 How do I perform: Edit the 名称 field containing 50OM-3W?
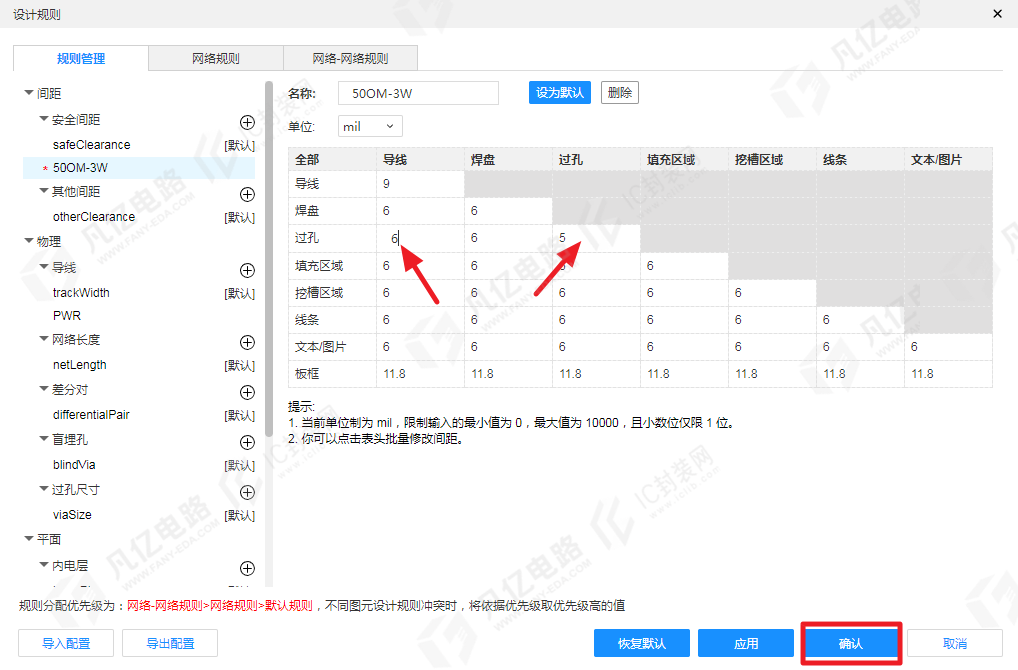pos(418,93)
